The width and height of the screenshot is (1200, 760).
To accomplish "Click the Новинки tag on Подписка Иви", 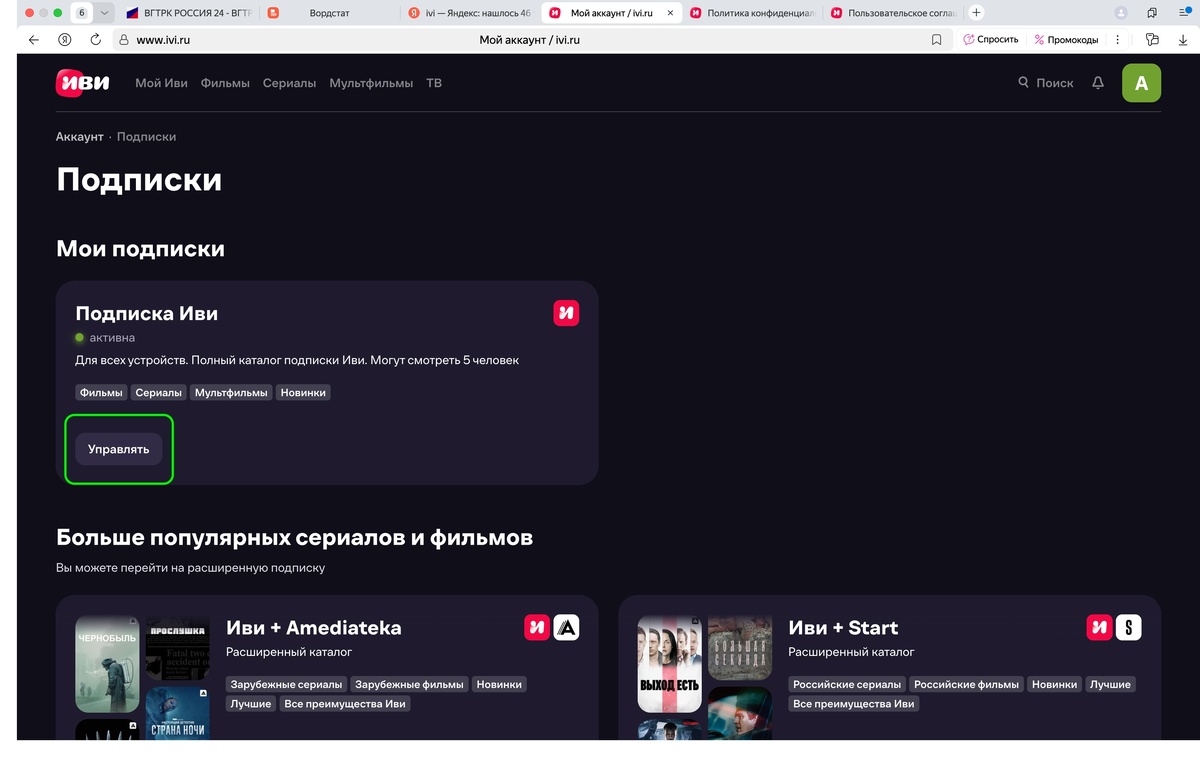I will [x=303, y=392].
